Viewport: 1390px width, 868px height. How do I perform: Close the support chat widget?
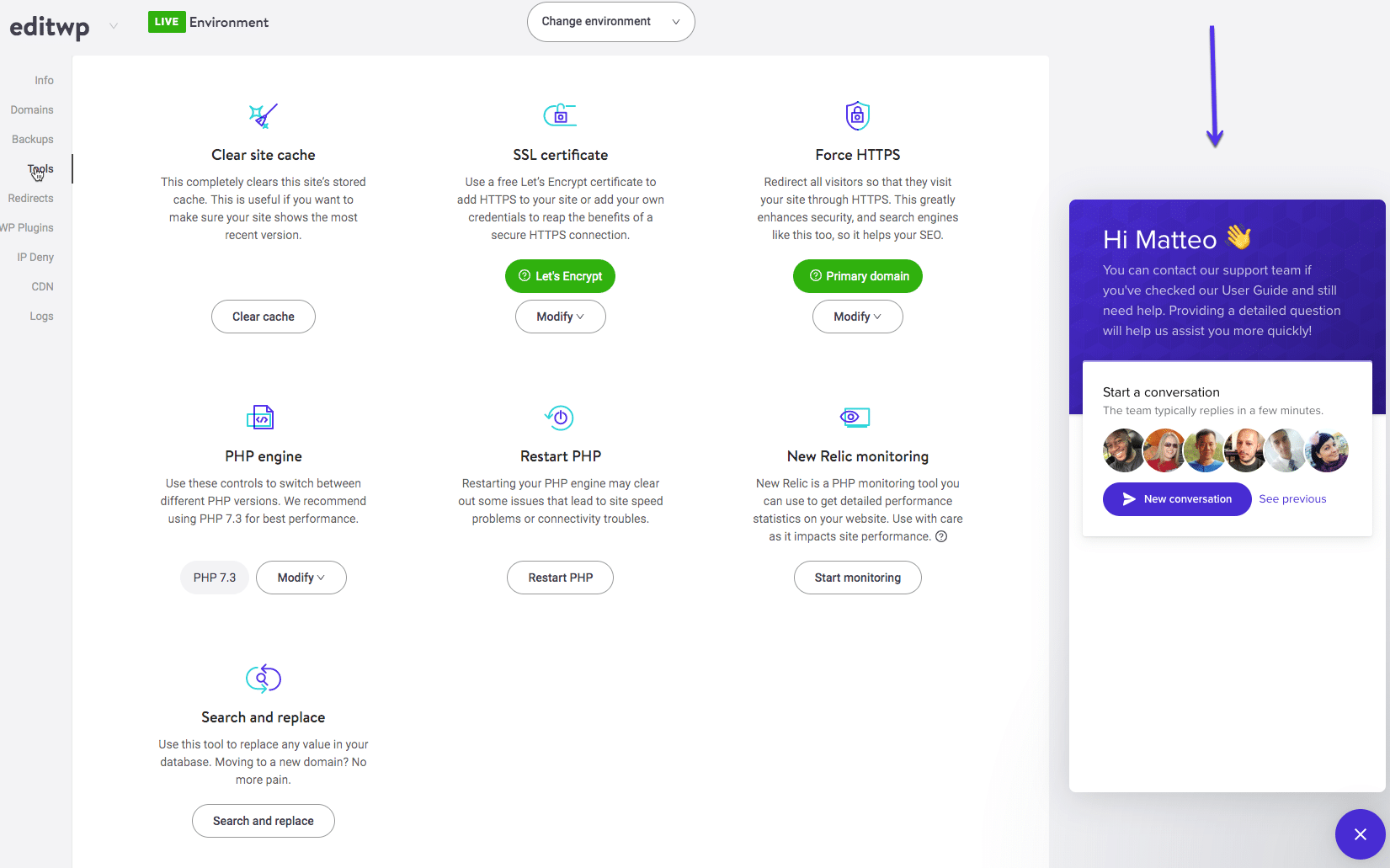[x=1360, y=834]
